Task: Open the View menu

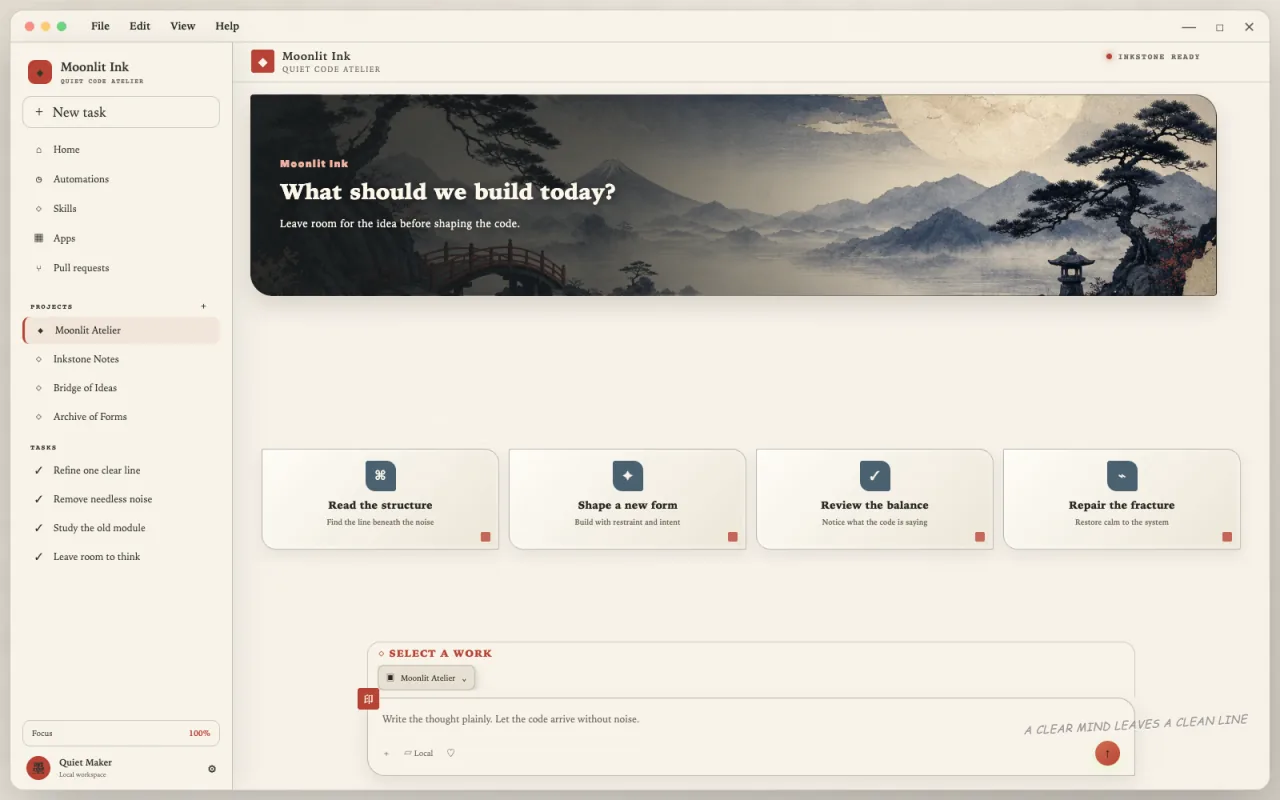Action: (182, 26)
